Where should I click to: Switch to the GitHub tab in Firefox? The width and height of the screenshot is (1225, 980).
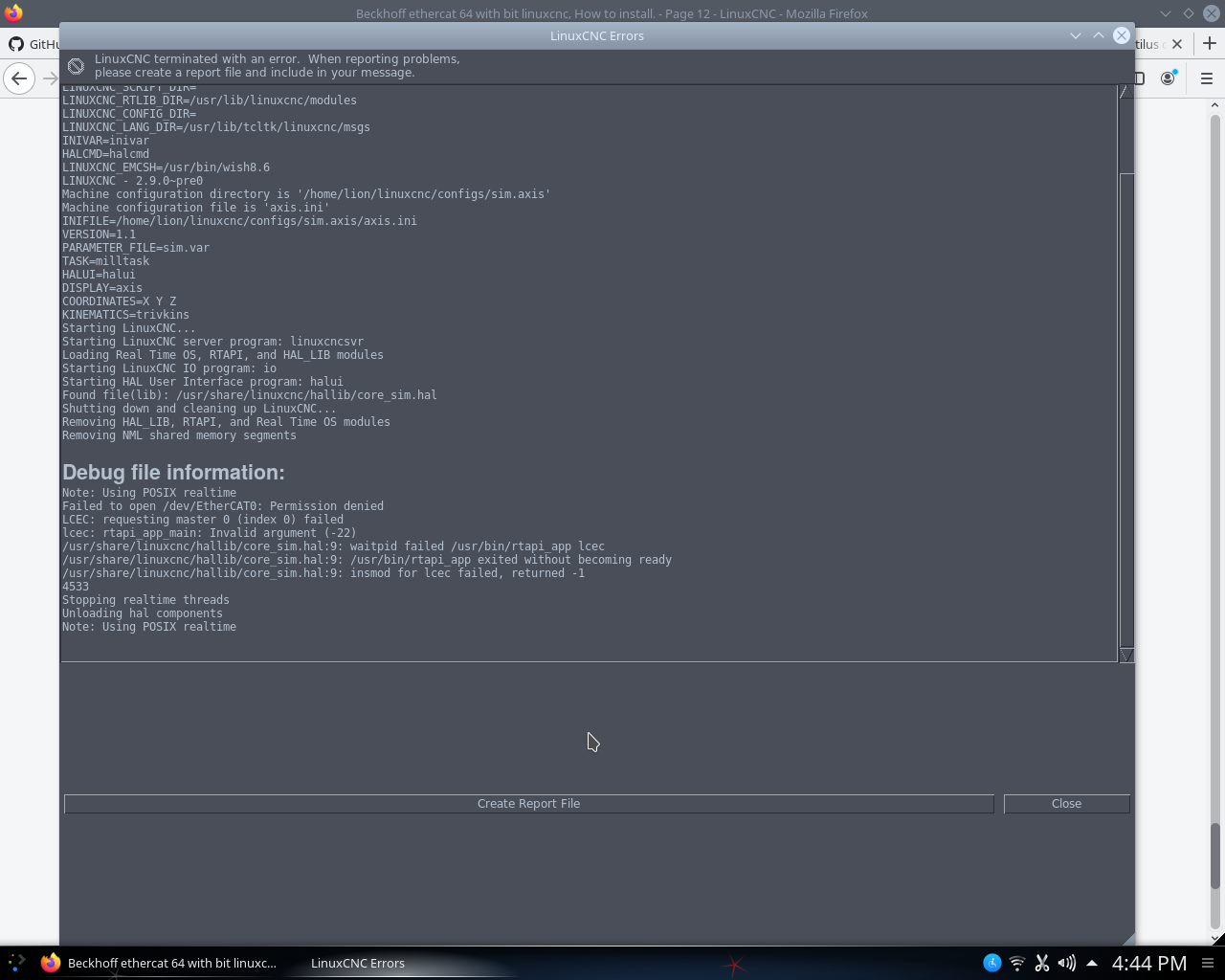[33, 44]
